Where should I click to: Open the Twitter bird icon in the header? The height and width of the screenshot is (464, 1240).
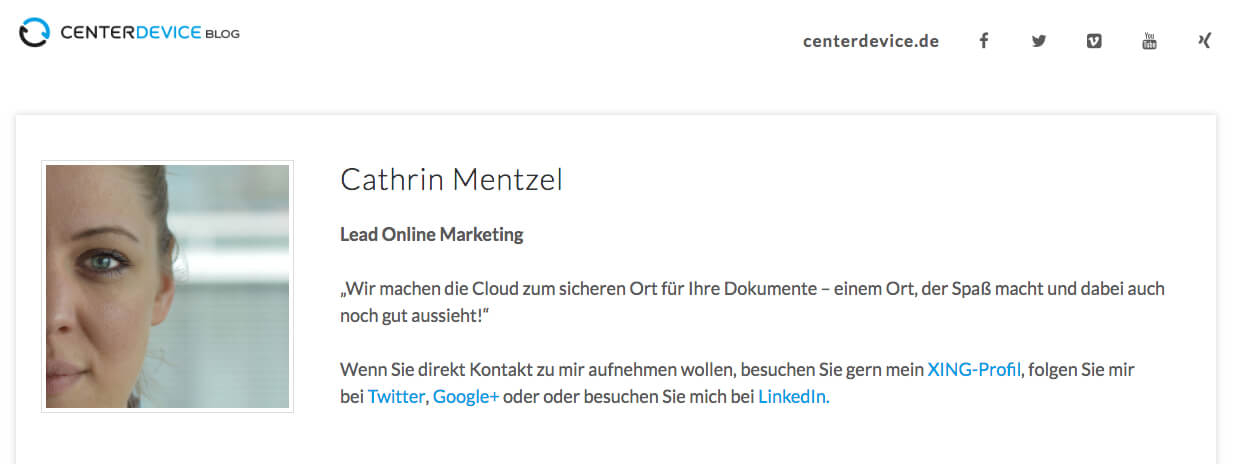click(1039, 41)
